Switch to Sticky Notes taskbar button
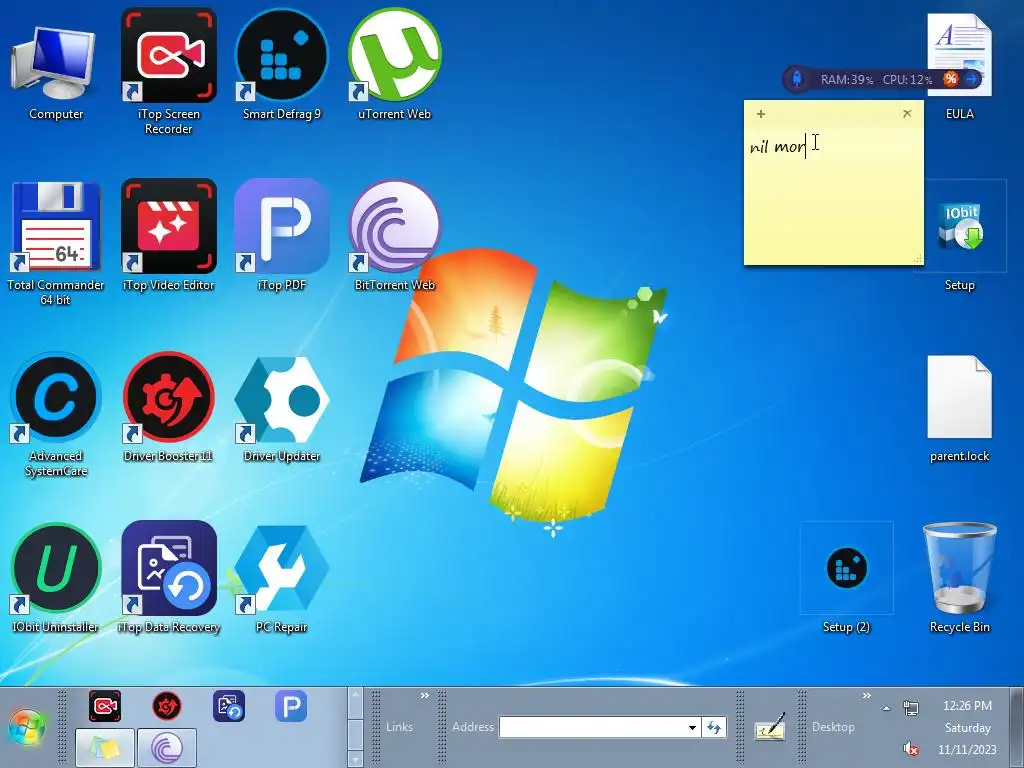Image resolution: width=1024 pixels, height=768 pixels. click(105, 747)
